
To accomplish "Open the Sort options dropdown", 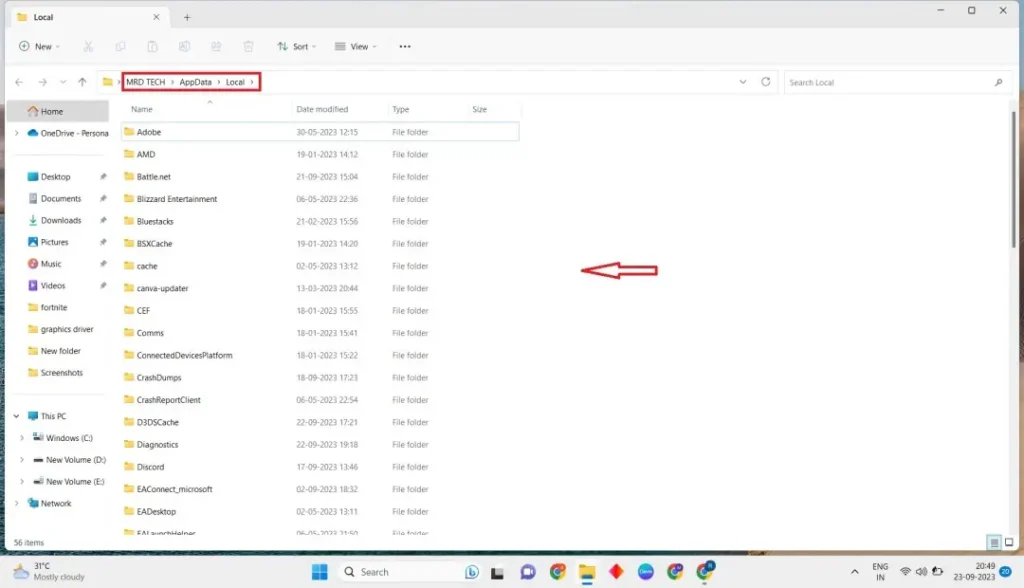I will [x=296, y=46].
